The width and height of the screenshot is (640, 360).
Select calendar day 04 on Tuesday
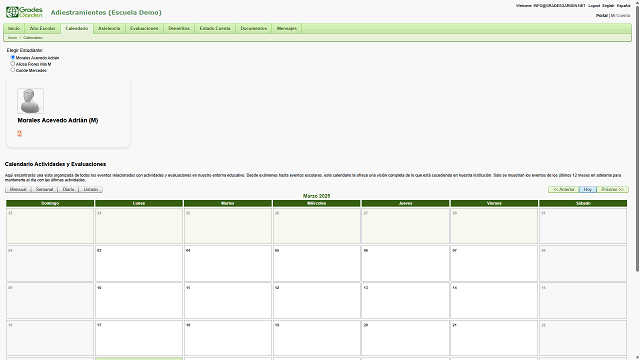[228, 263]
